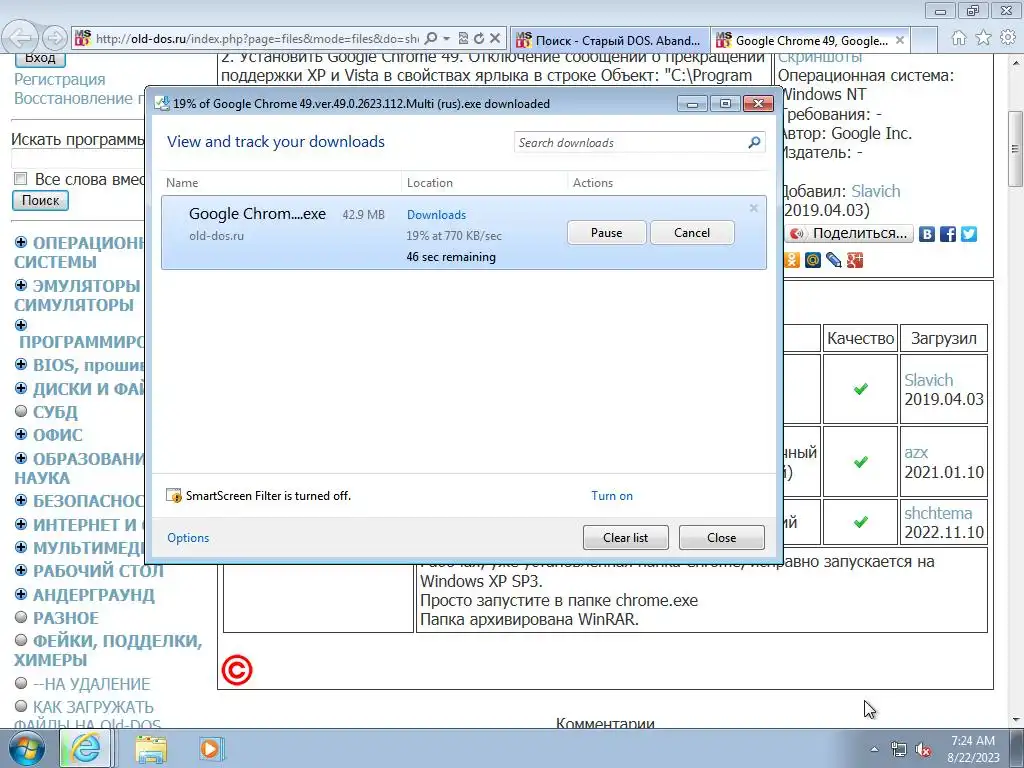This screenshot has height=768, width=1024.
Task: Share via VKontakte icon
Action: 927,234
